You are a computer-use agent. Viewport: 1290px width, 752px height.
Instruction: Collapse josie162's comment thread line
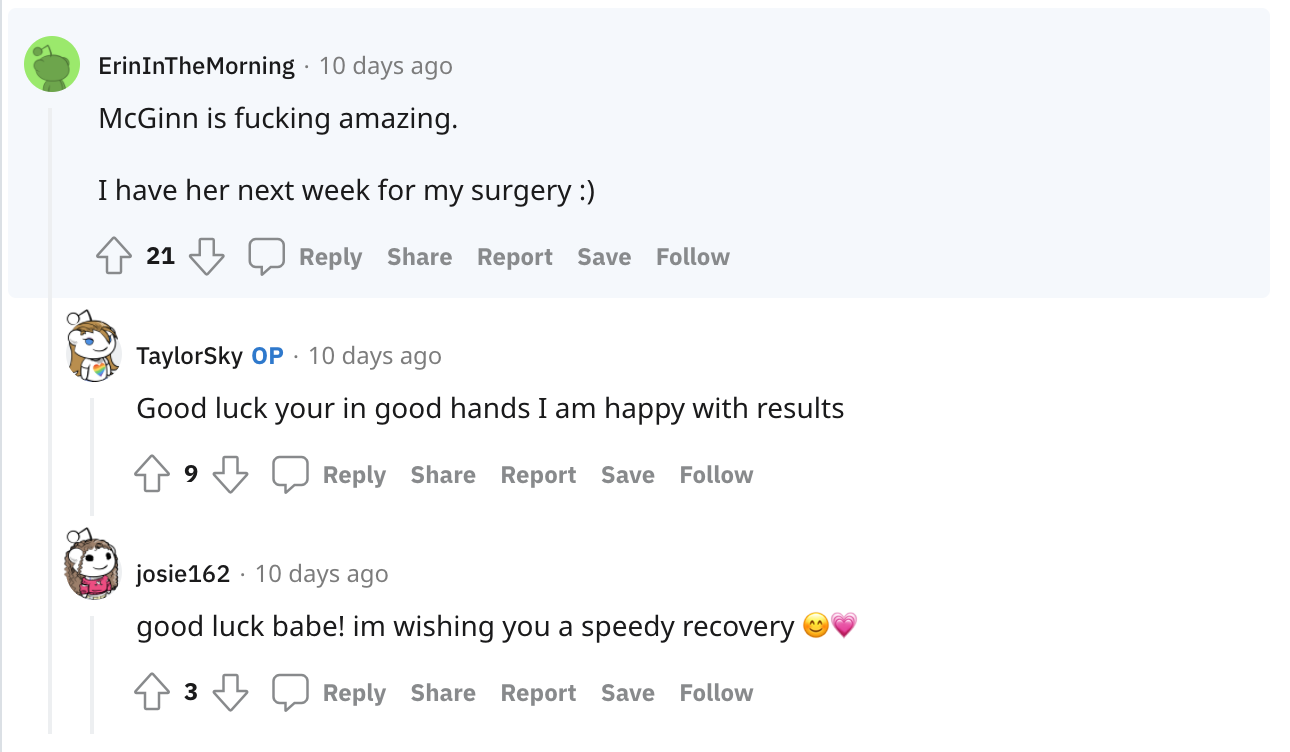(92, 675)
